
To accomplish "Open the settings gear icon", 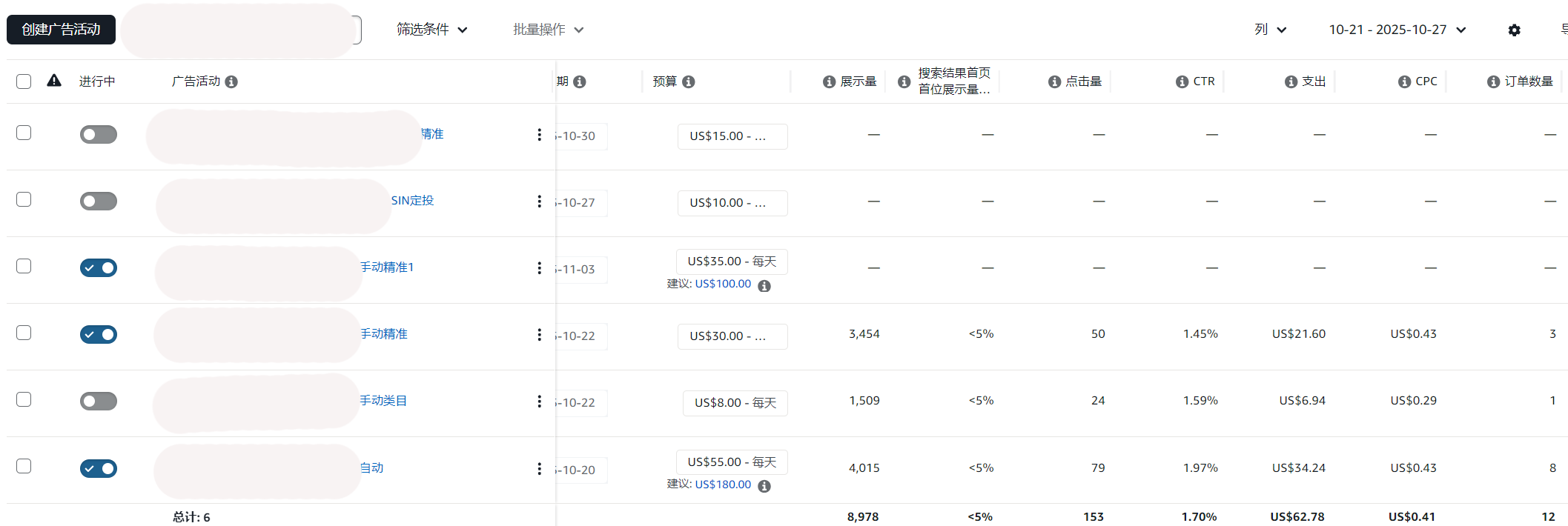I will pyautogui.click(x=1514, y=30).
